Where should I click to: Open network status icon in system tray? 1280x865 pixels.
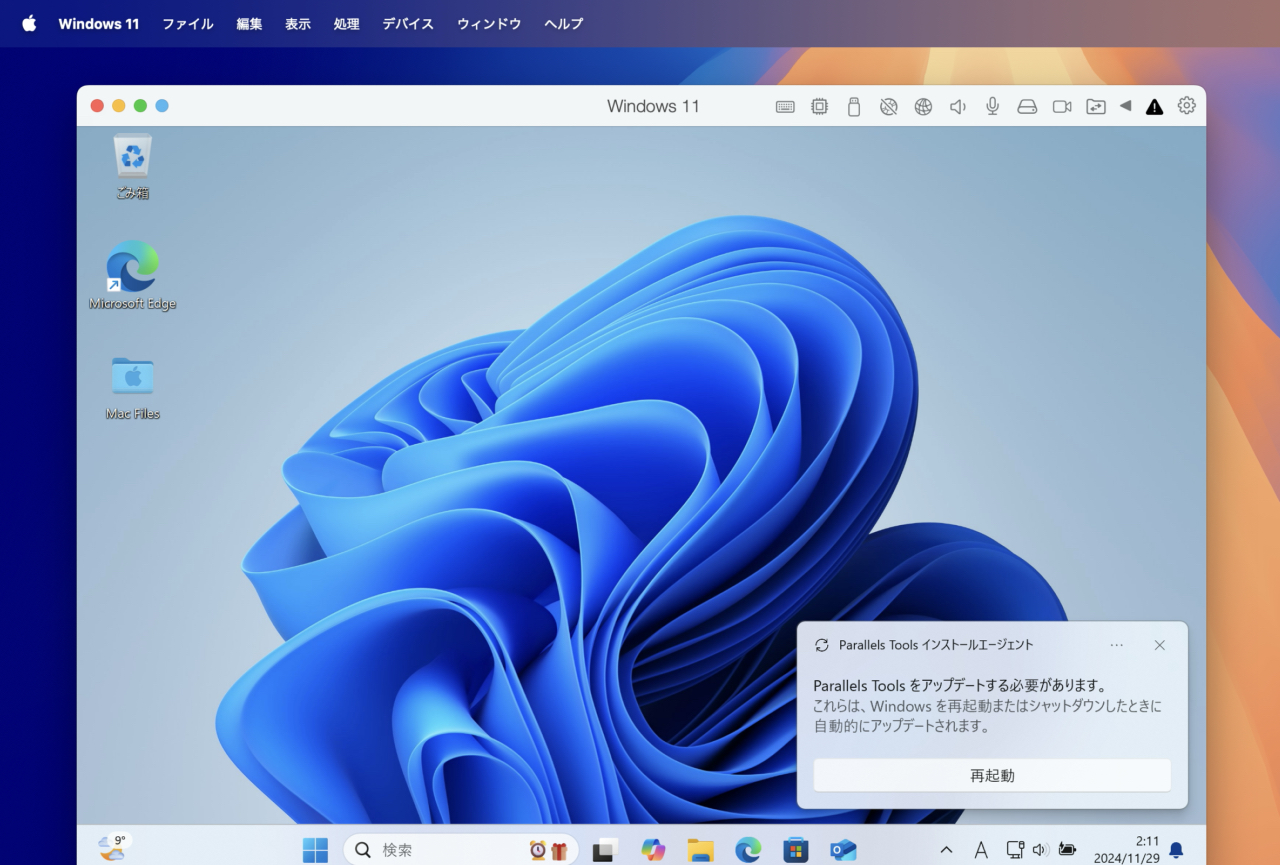point(1015,850)
